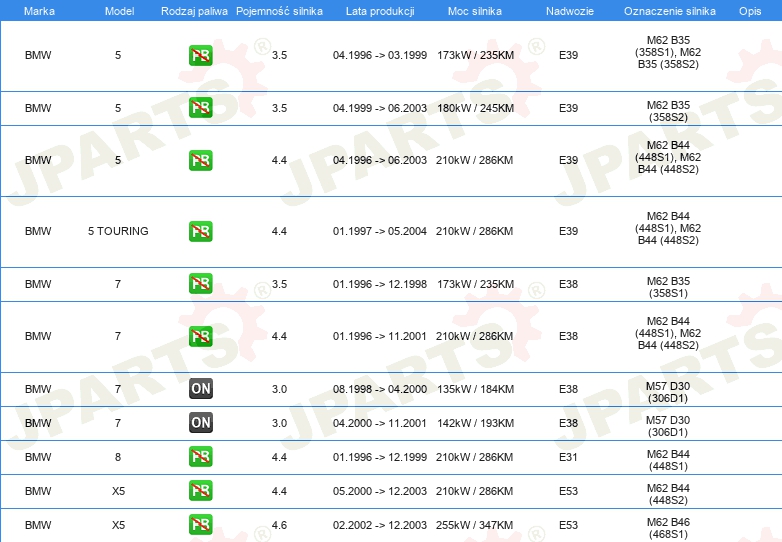
Task: Click petrol icon in 180kW / 245KM row
Action: click(200, 108)
